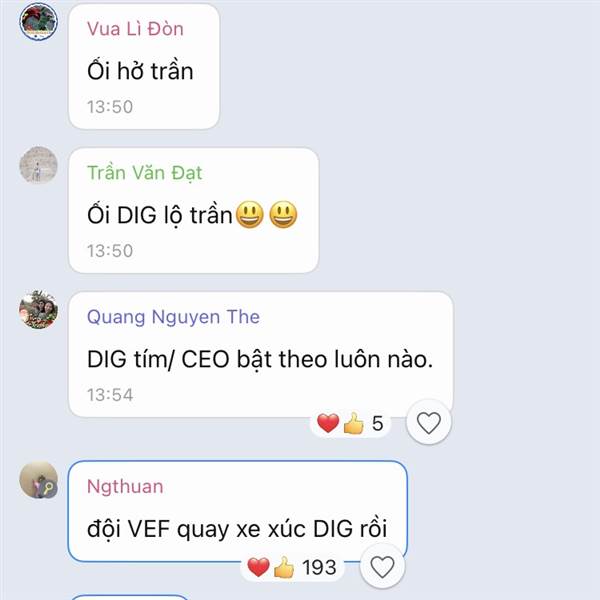The image size is (600, 600).
Task: Click the sender name Ngthuan
Action: point(125,487)
